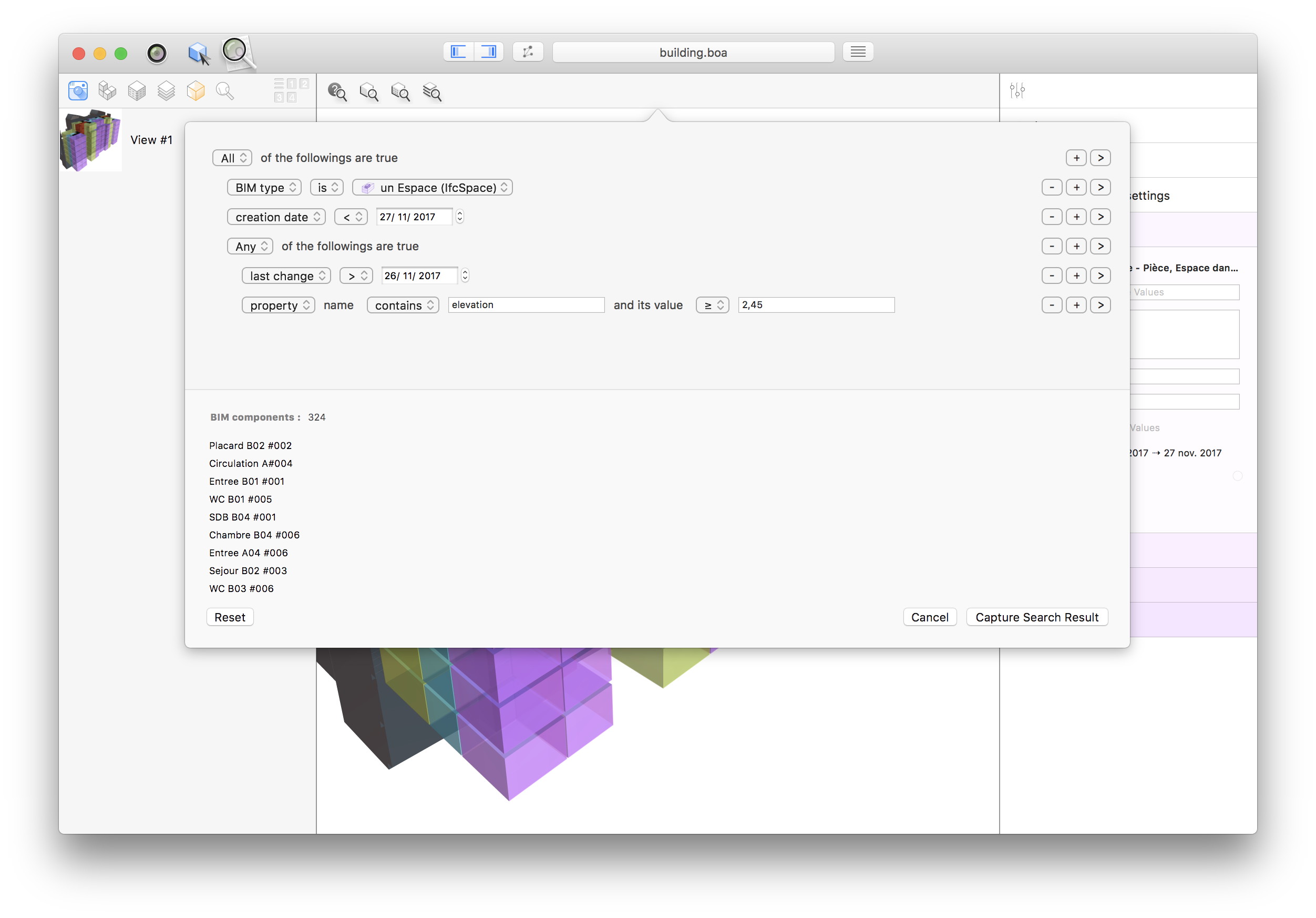The image size is (1316, 918).
Task: Add a rule after BIM type row
Action: [x=1076, y=188]
